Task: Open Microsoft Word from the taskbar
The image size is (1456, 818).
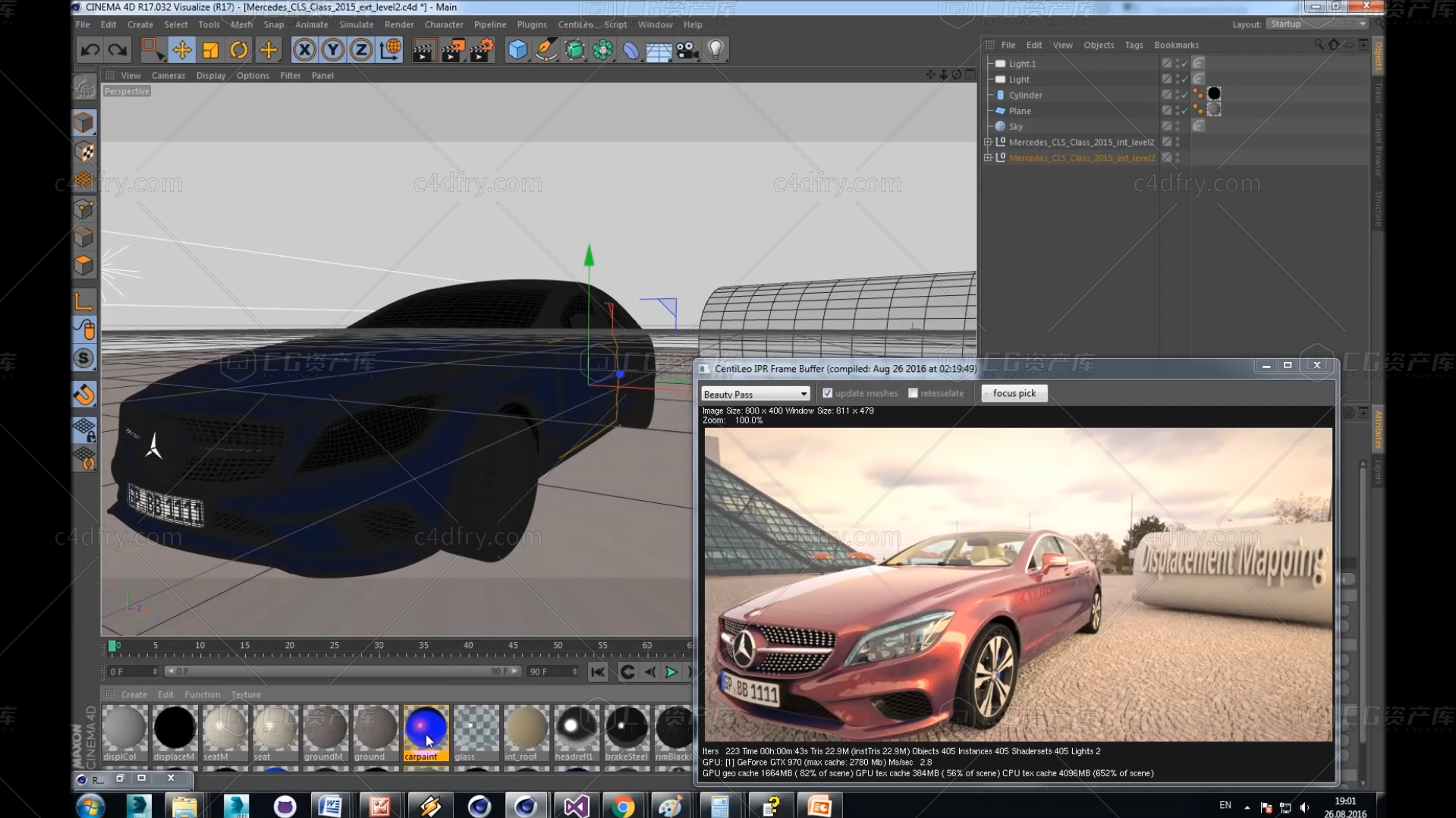Action: pyautogui.click(x=329, y=806)
